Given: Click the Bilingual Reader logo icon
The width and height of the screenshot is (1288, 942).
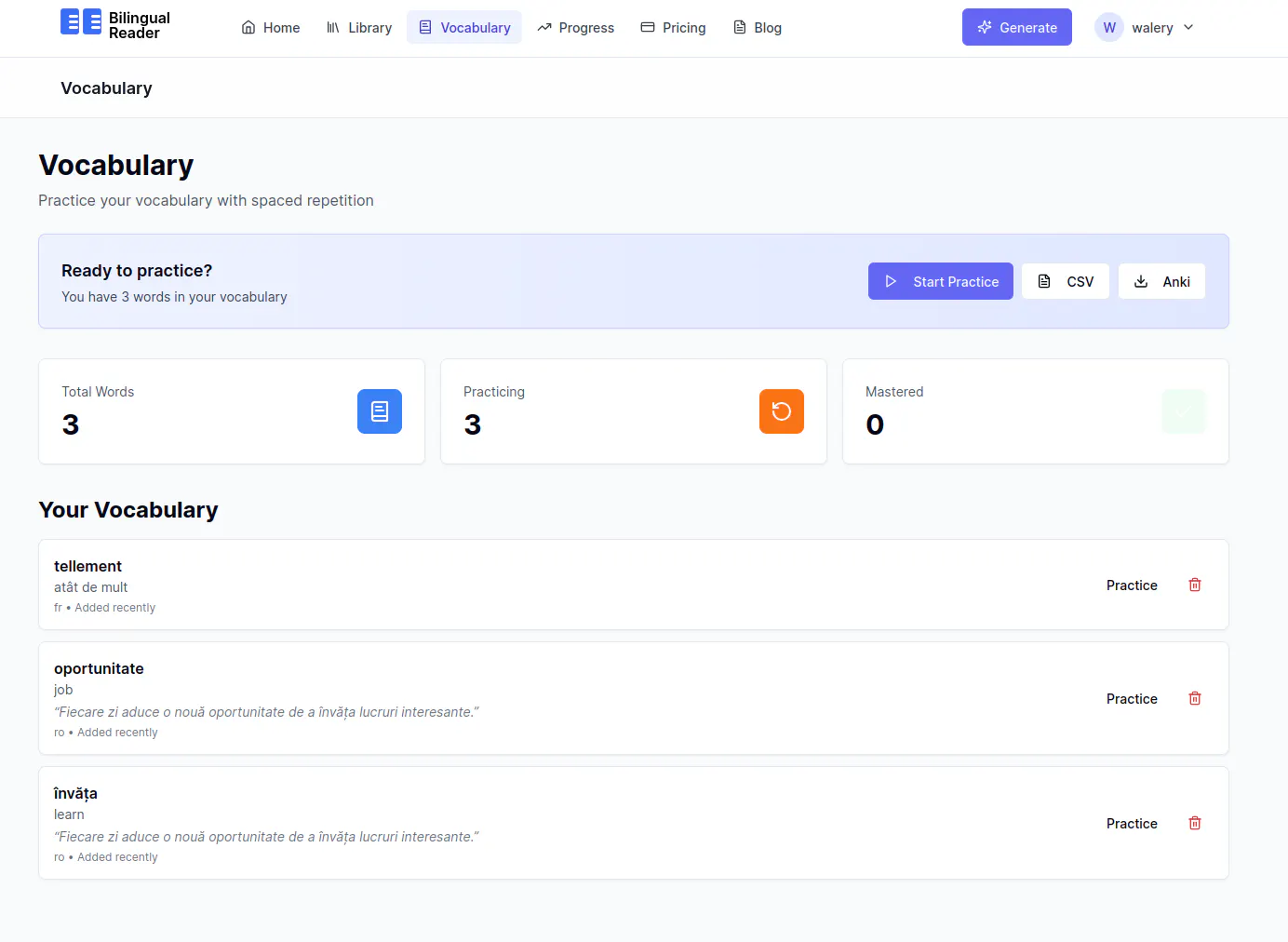Looking at the screenshot, I should [x=81, y=21].
